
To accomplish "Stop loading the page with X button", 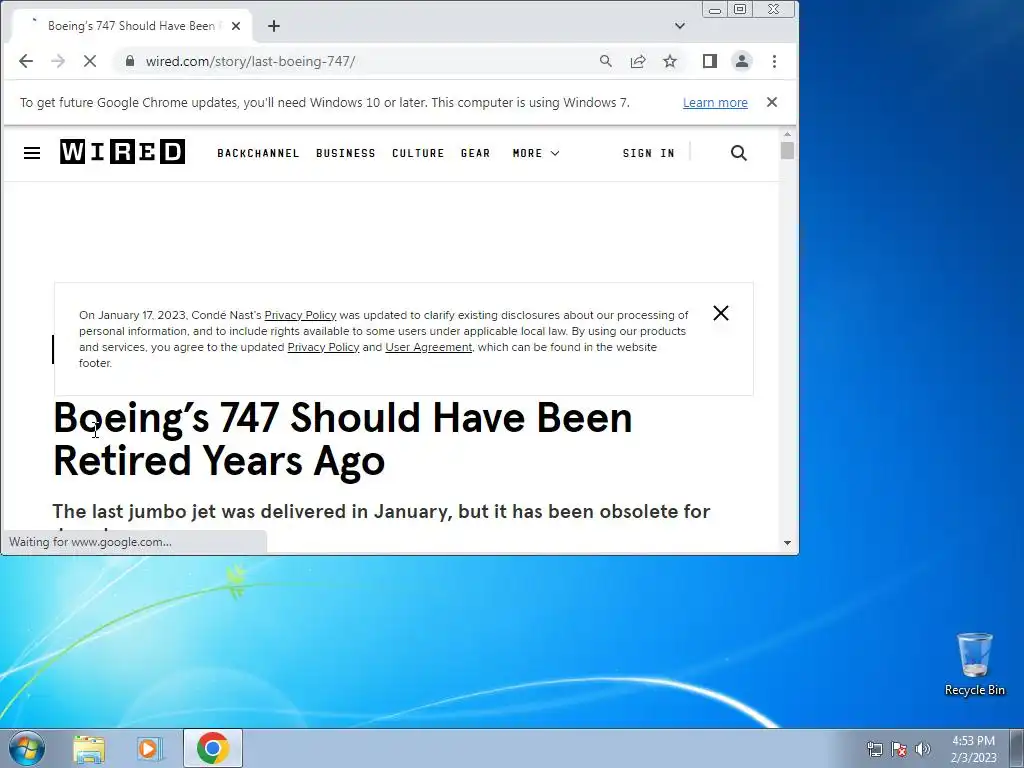I will (90, 61).
